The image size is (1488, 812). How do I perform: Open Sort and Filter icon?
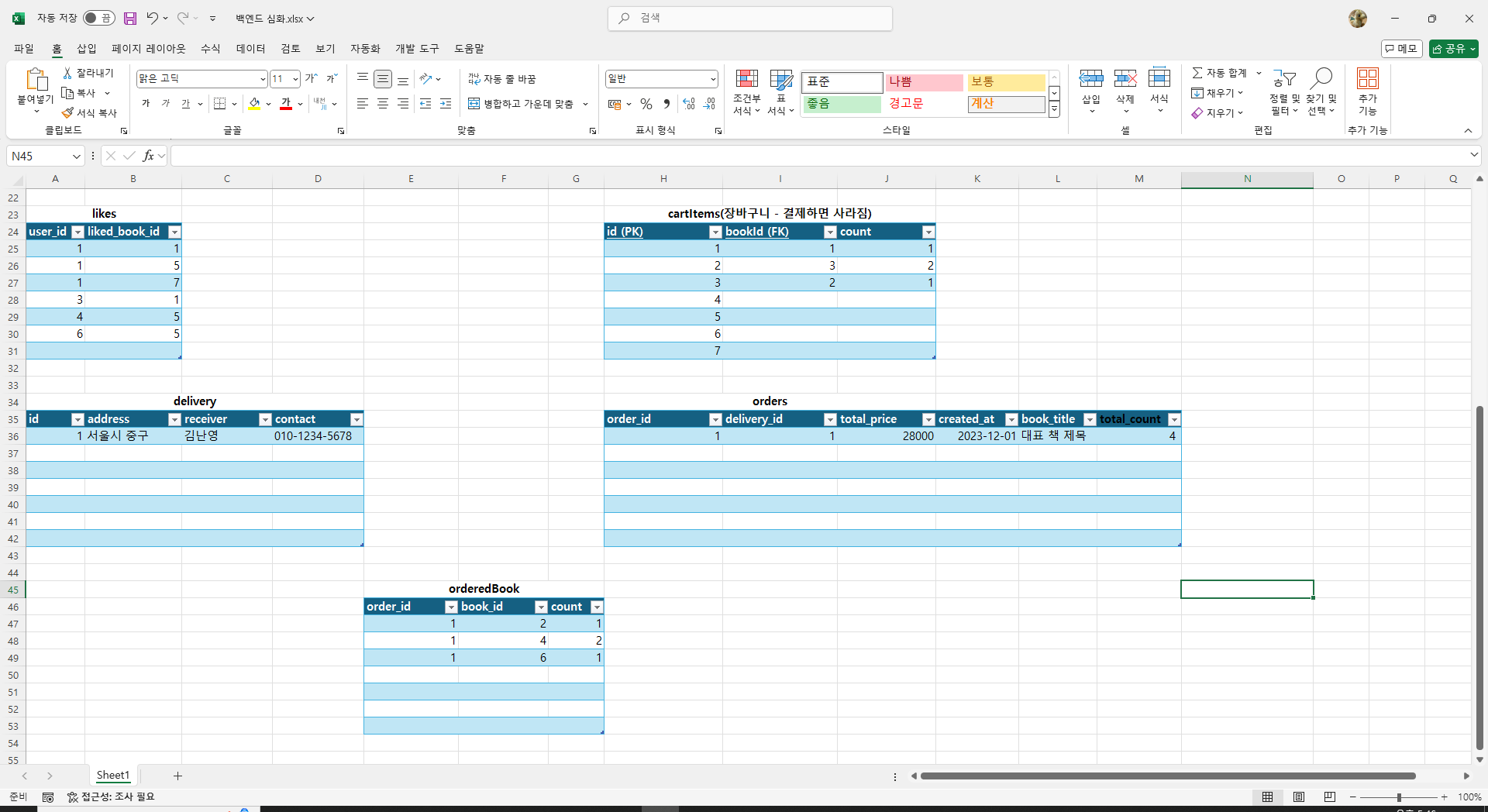point(1284,78)
